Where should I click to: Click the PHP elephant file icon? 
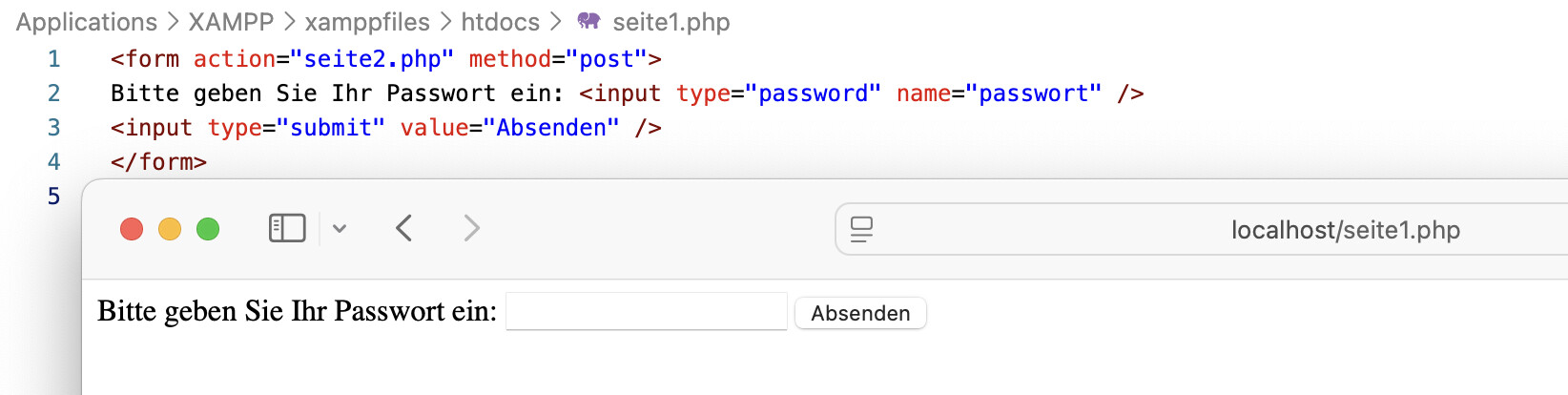tap(588, 21)
